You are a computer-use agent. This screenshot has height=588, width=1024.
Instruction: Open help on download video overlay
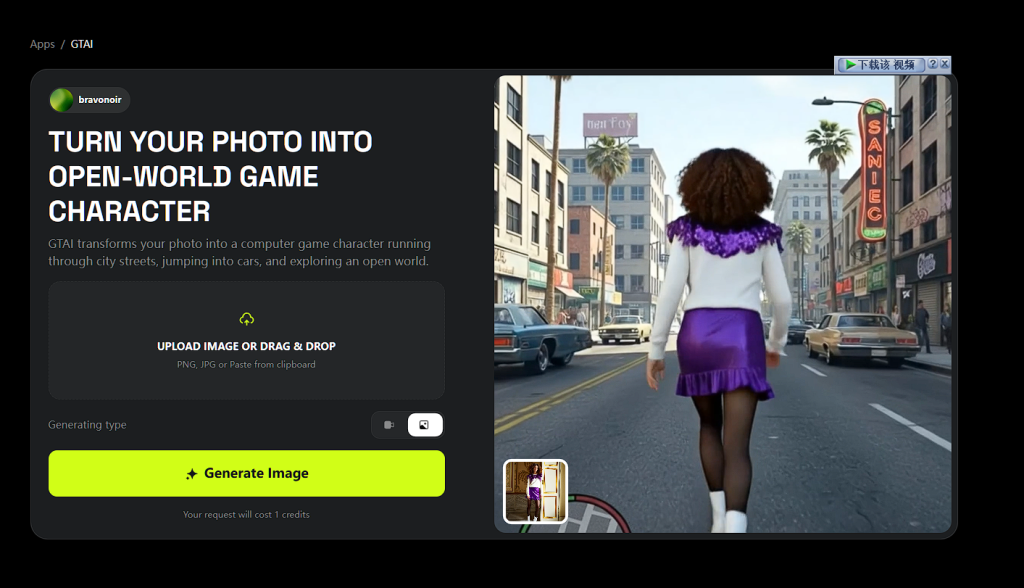tap(933, 63)
